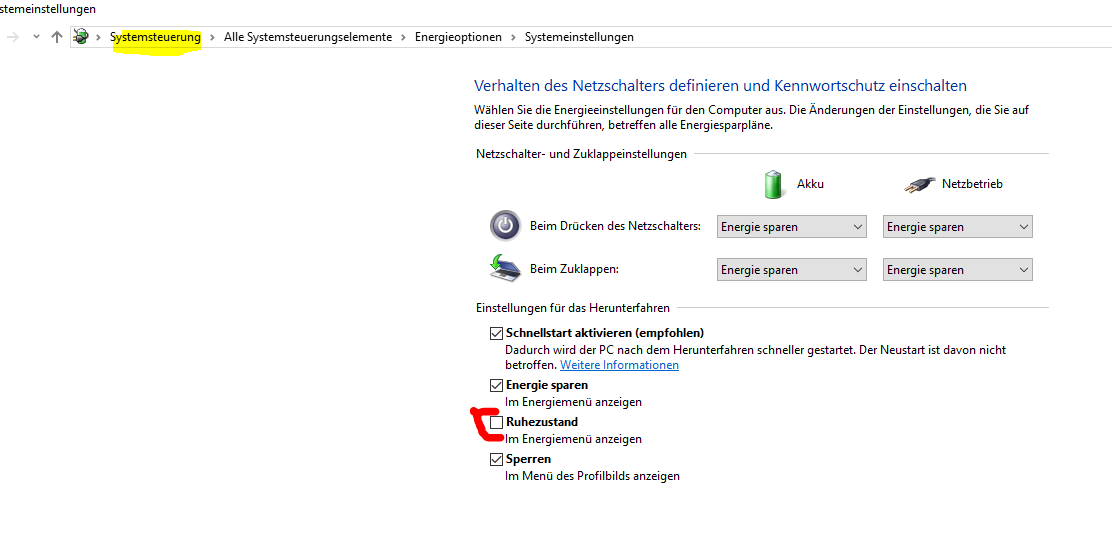The height and width of the screenshot is (548, 1112).
Task: Click the Up arrow navigation button
Action: 57,37
